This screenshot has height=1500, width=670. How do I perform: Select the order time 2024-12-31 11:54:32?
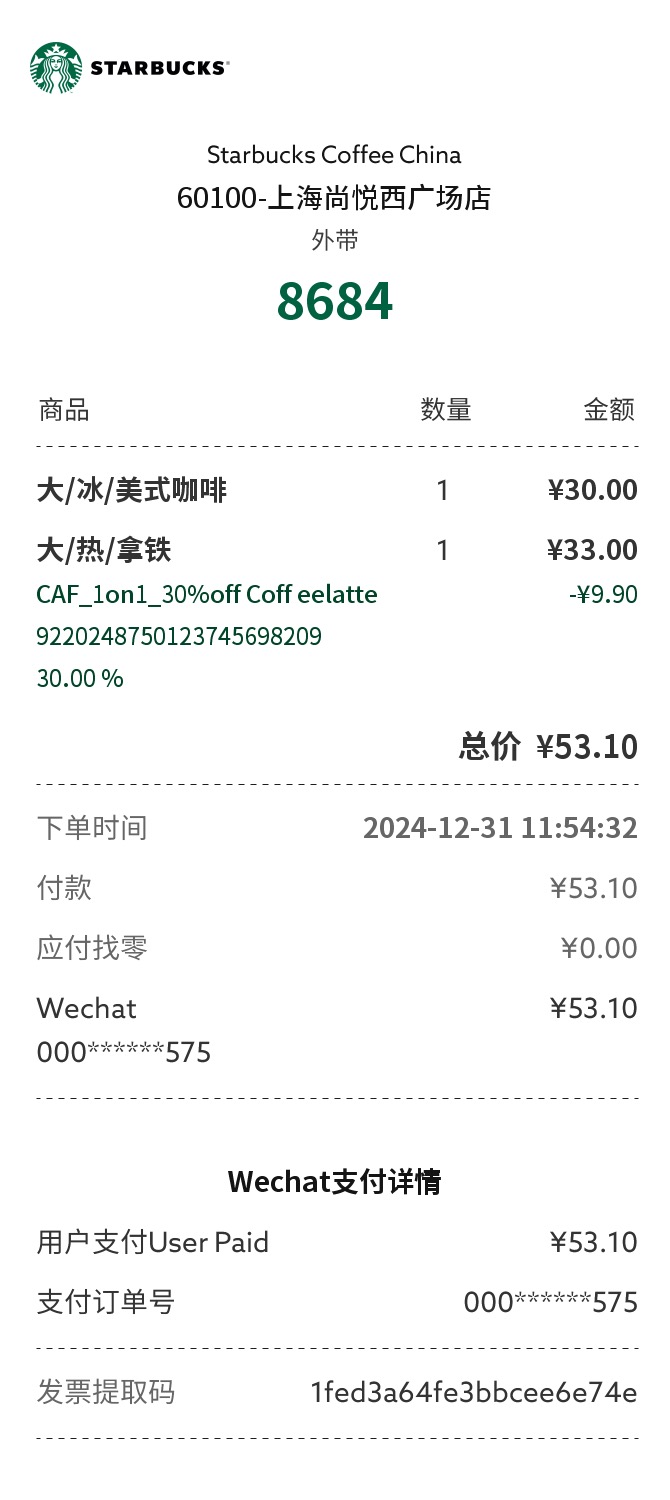point(500,828)
